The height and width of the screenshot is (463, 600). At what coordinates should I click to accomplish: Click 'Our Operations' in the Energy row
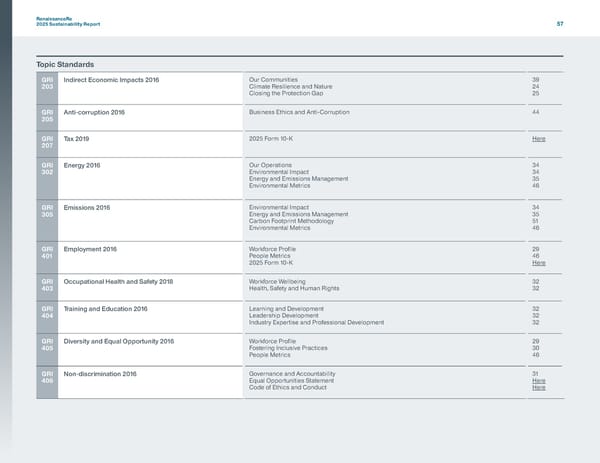(x=270, y=165)
